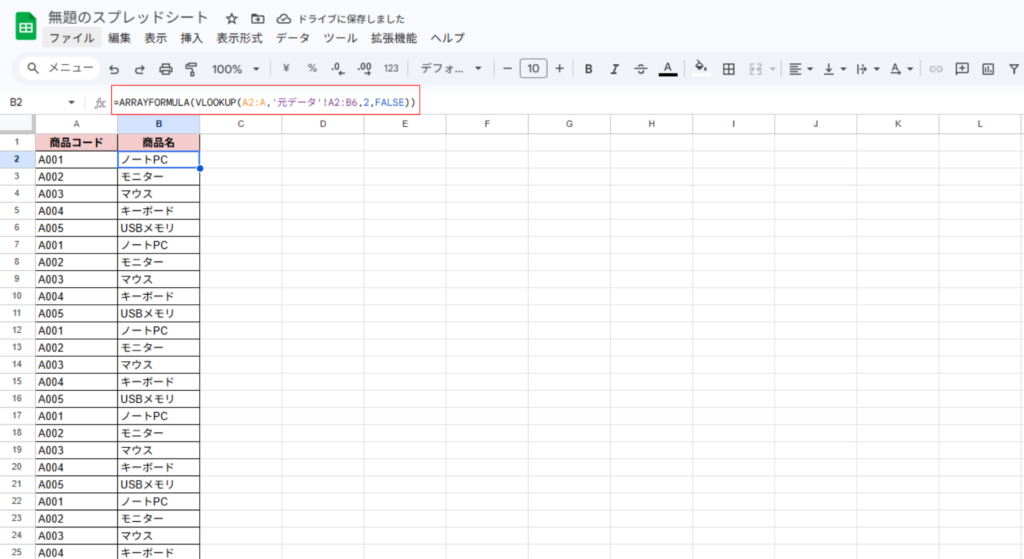
Task: Select the 商品コード header cell
Action: pos(76,142)
